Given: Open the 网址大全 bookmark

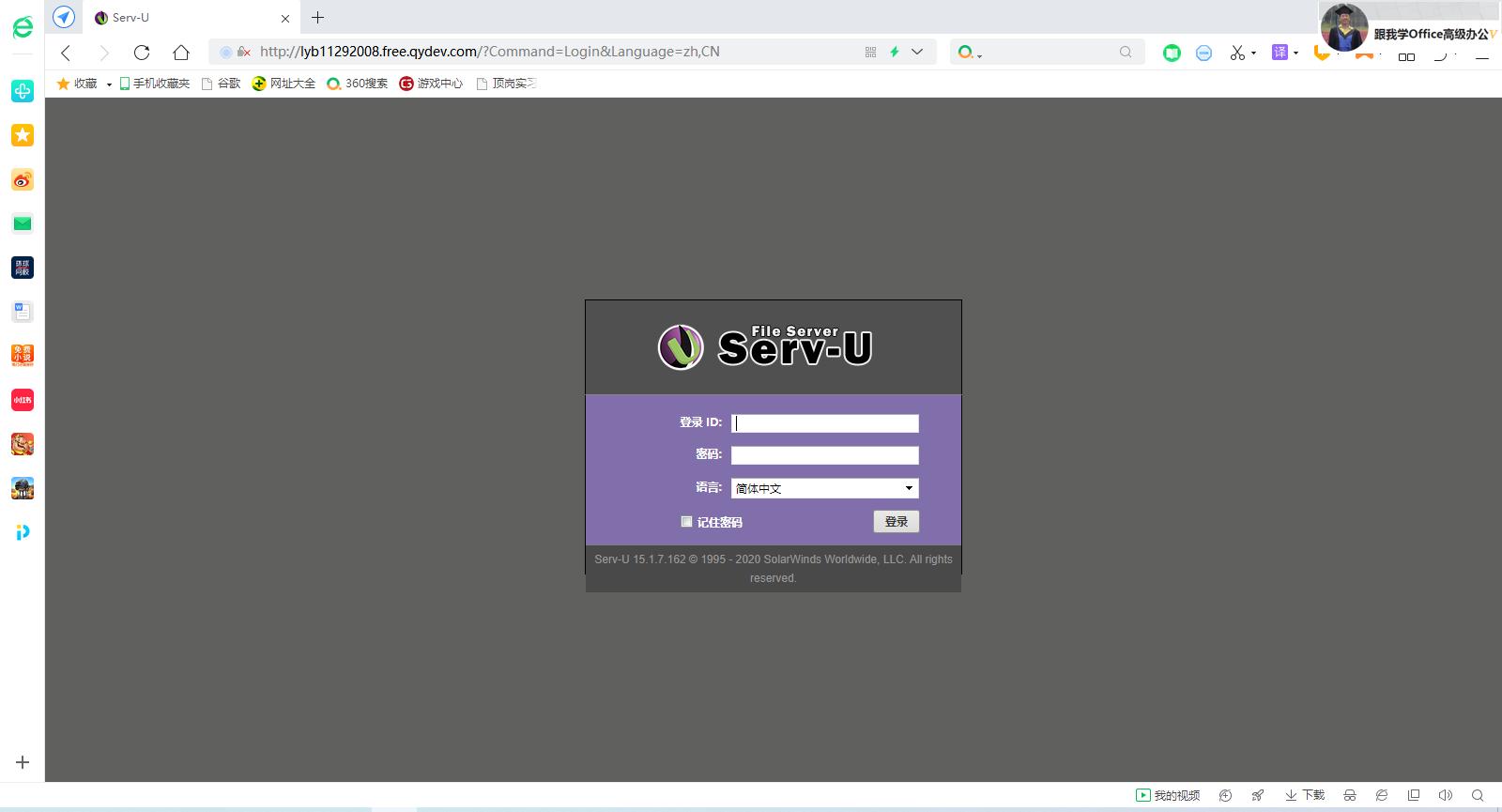Looking at the screenshot, I should click(x=284, y=84).
